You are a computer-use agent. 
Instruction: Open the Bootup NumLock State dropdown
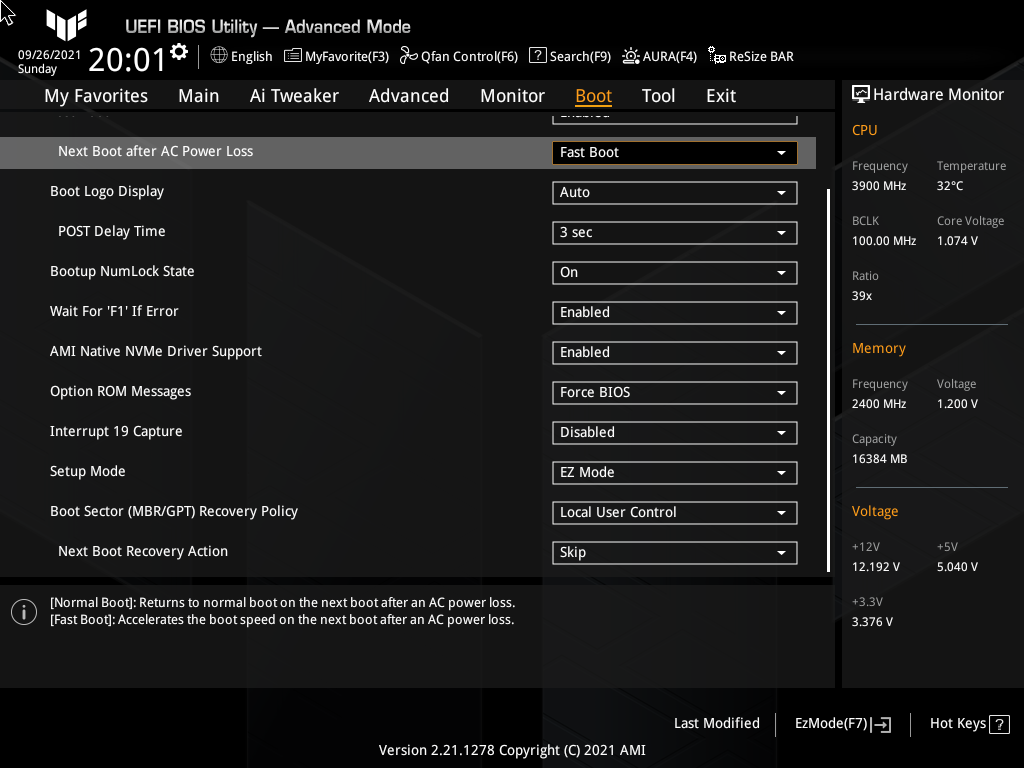pos(674,272)
